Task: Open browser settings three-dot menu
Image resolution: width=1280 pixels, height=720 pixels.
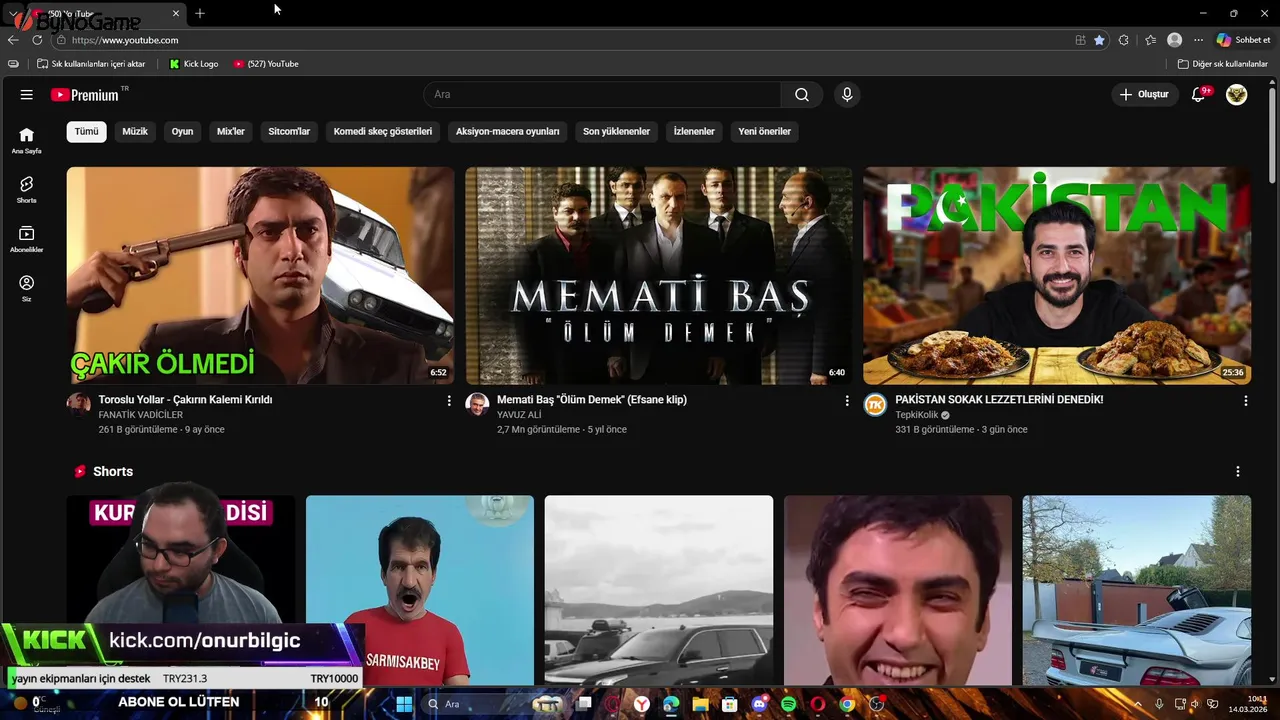Action: 1198,40
